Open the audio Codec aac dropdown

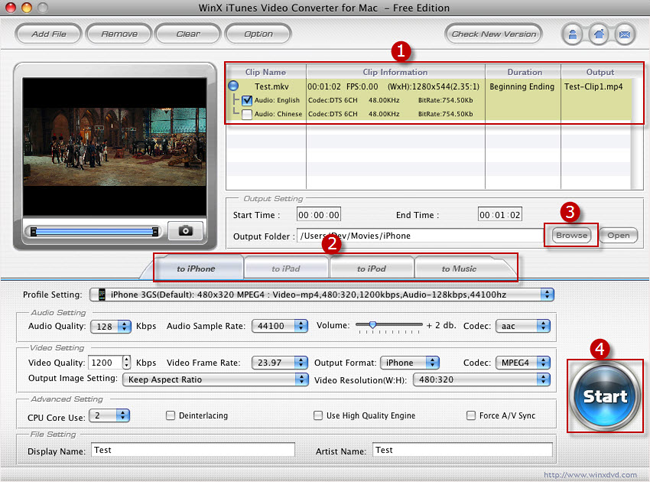tap(523, 326)
